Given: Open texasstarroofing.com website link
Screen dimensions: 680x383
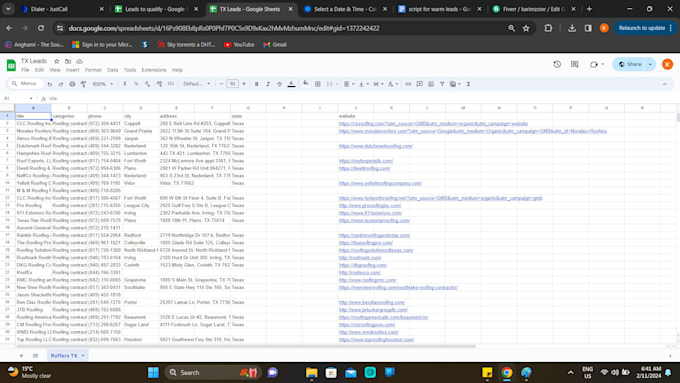Looking at the screenshot, I should (374, 220).
